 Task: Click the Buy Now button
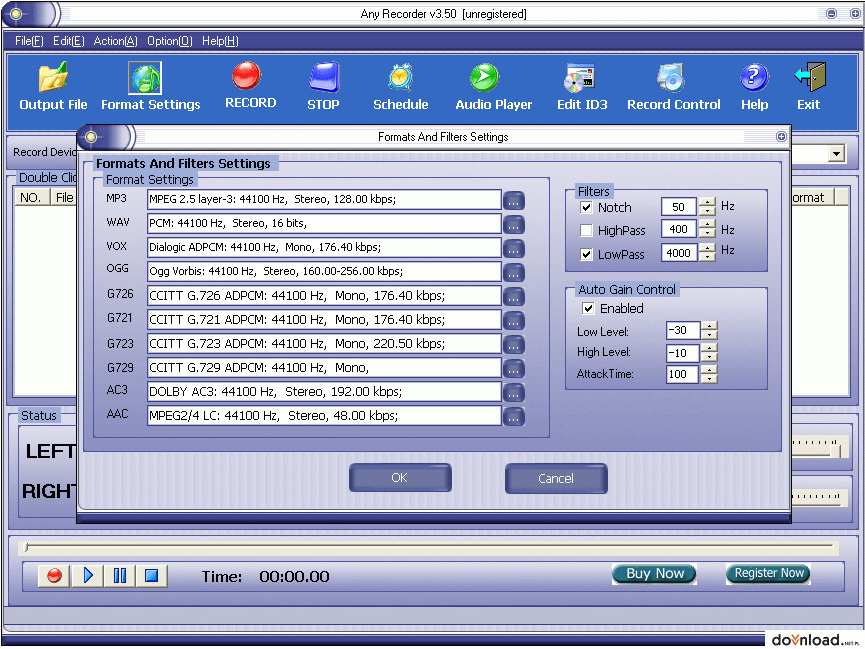654,574
